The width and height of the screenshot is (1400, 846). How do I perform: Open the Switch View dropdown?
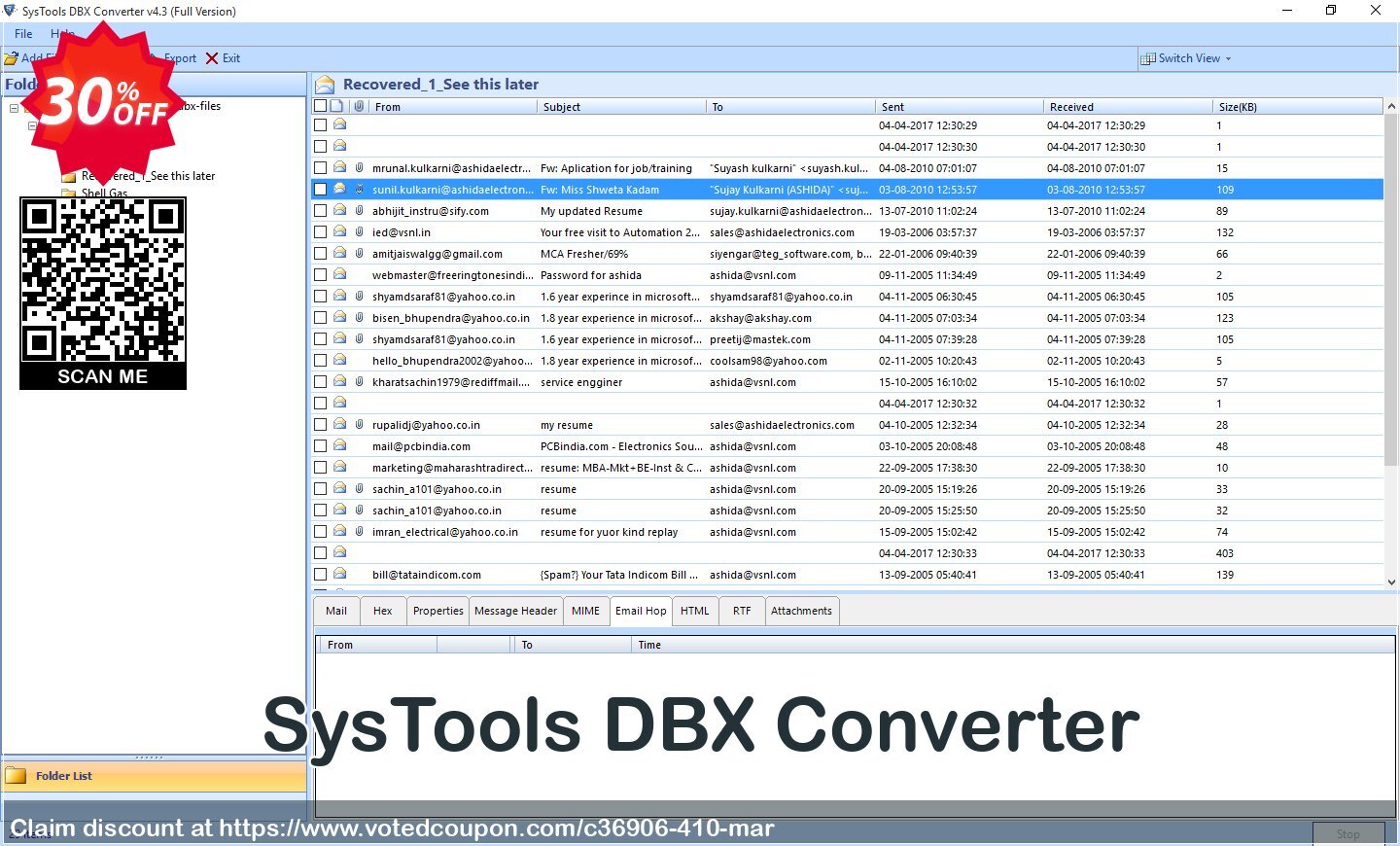1185,58
